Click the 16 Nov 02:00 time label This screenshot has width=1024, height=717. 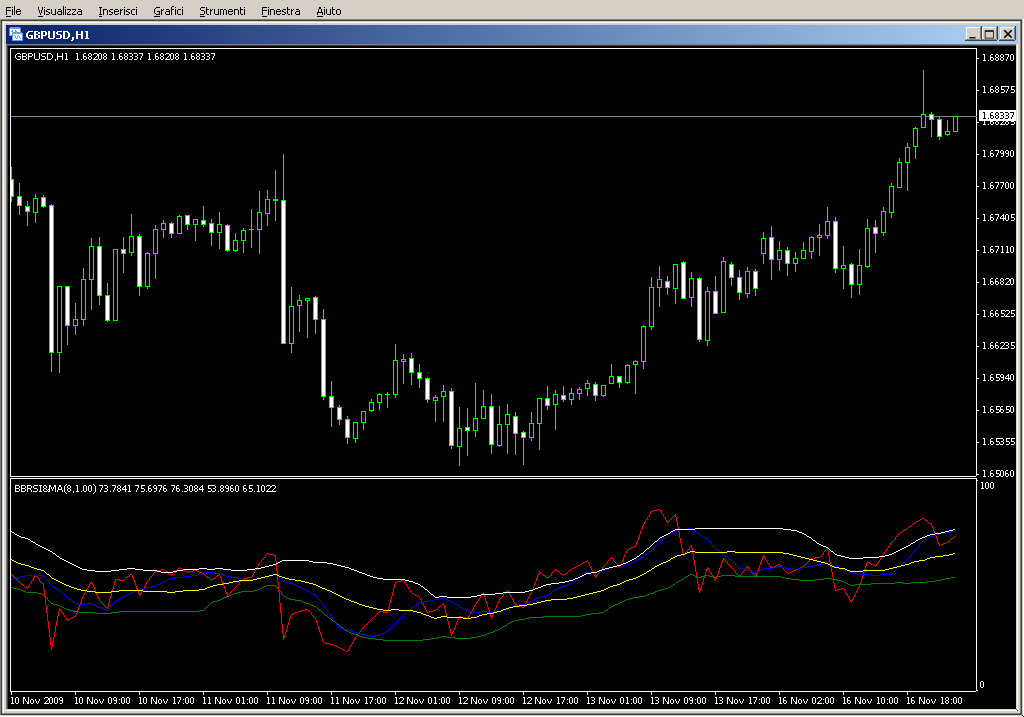tap(806, 701)
